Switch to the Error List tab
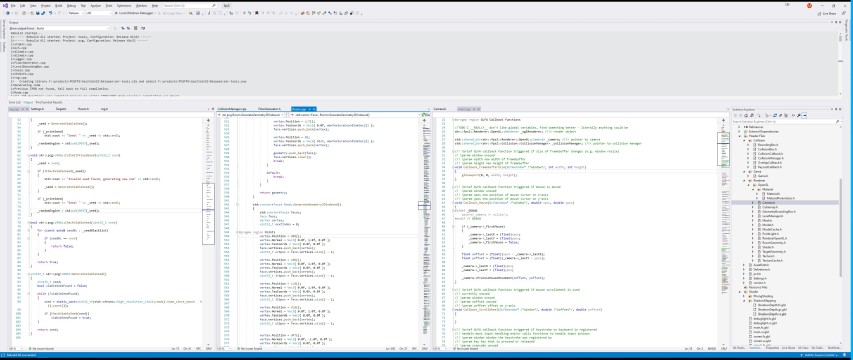The width and height of the screenshot is (853, 360). click(15, 102)
